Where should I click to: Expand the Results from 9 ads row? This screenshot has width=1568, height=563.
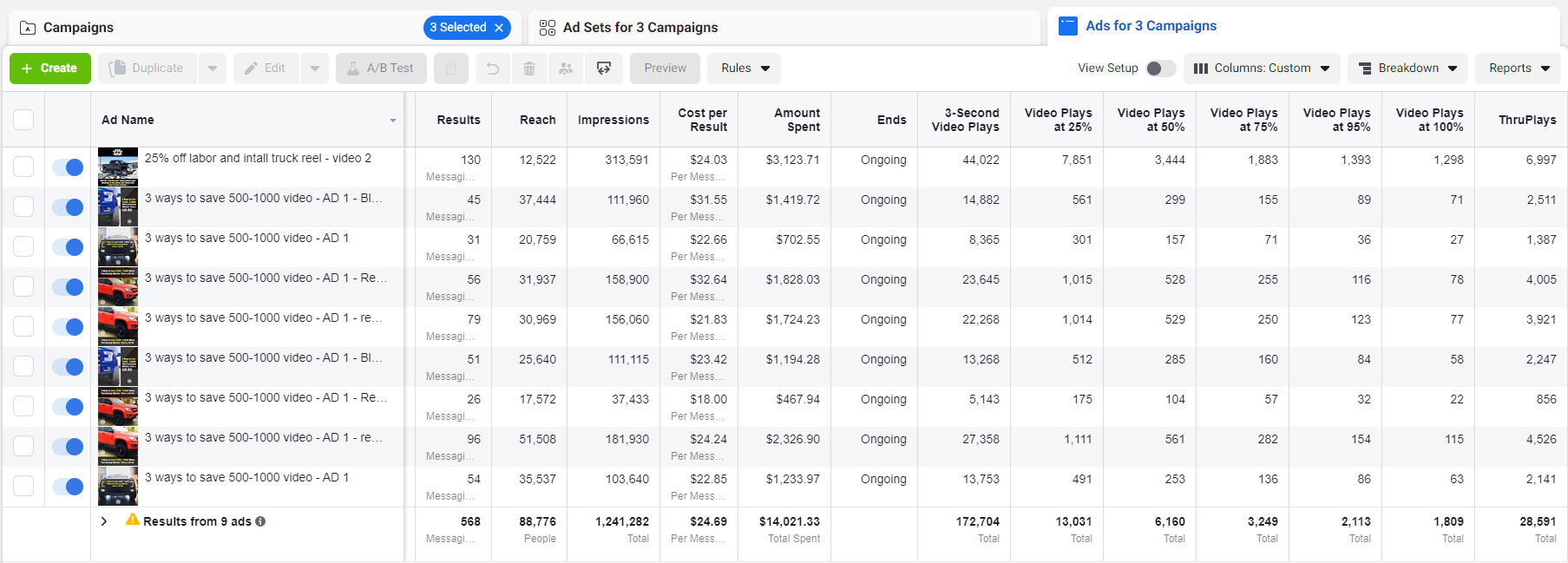point(104,521)
